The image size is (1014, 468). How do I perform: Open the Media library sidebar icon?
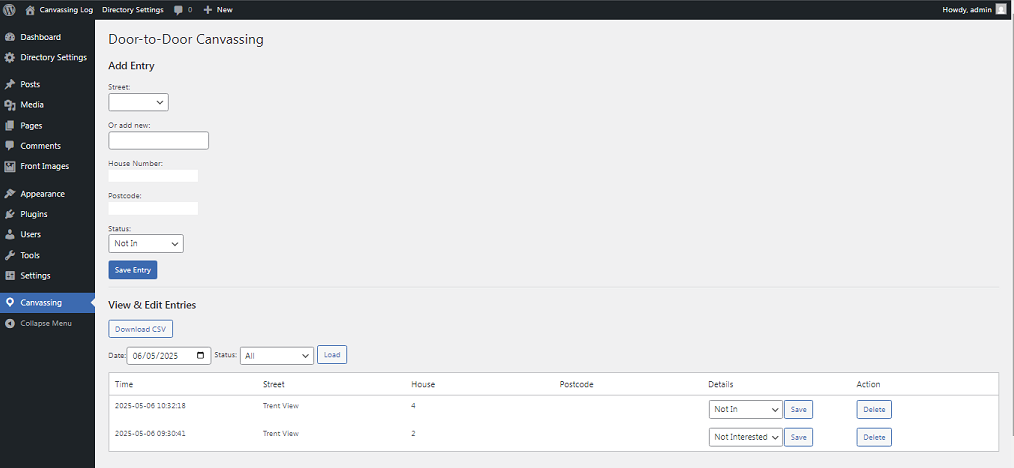click(x=10, y=105)
